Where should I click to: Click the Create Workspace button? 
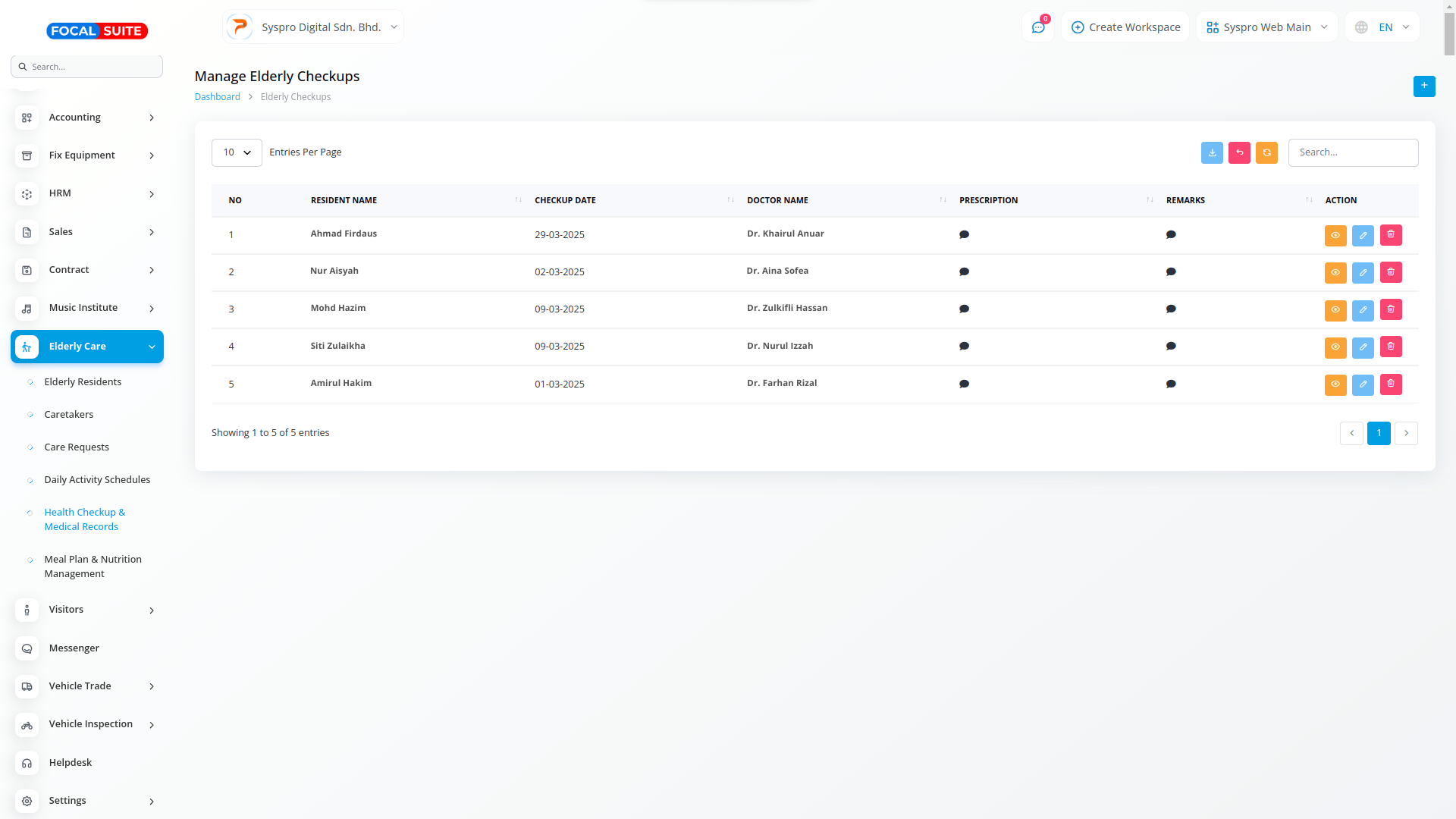click(x=1125, y=27)
